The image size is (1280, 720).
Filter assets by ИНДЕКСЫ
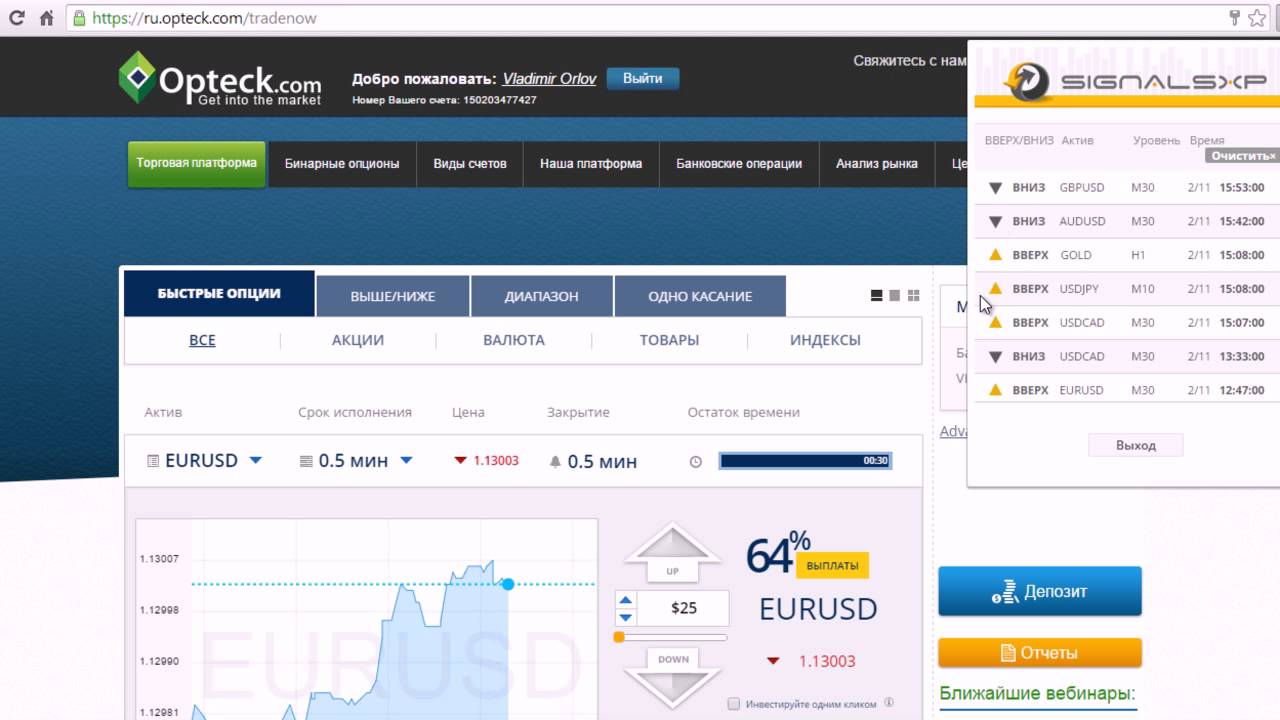click(x=825, y=340)
